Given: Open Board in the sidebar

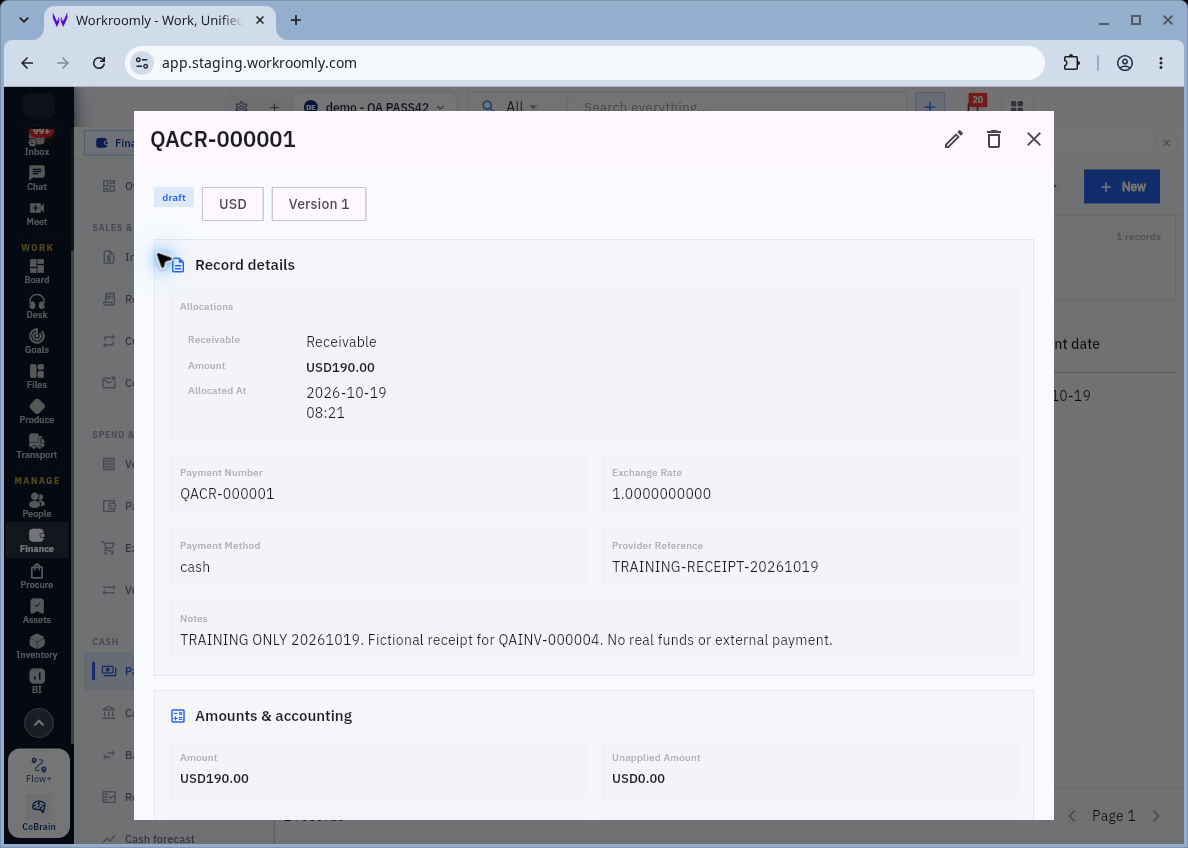Looking at the screenshot, I should (36, 271).
